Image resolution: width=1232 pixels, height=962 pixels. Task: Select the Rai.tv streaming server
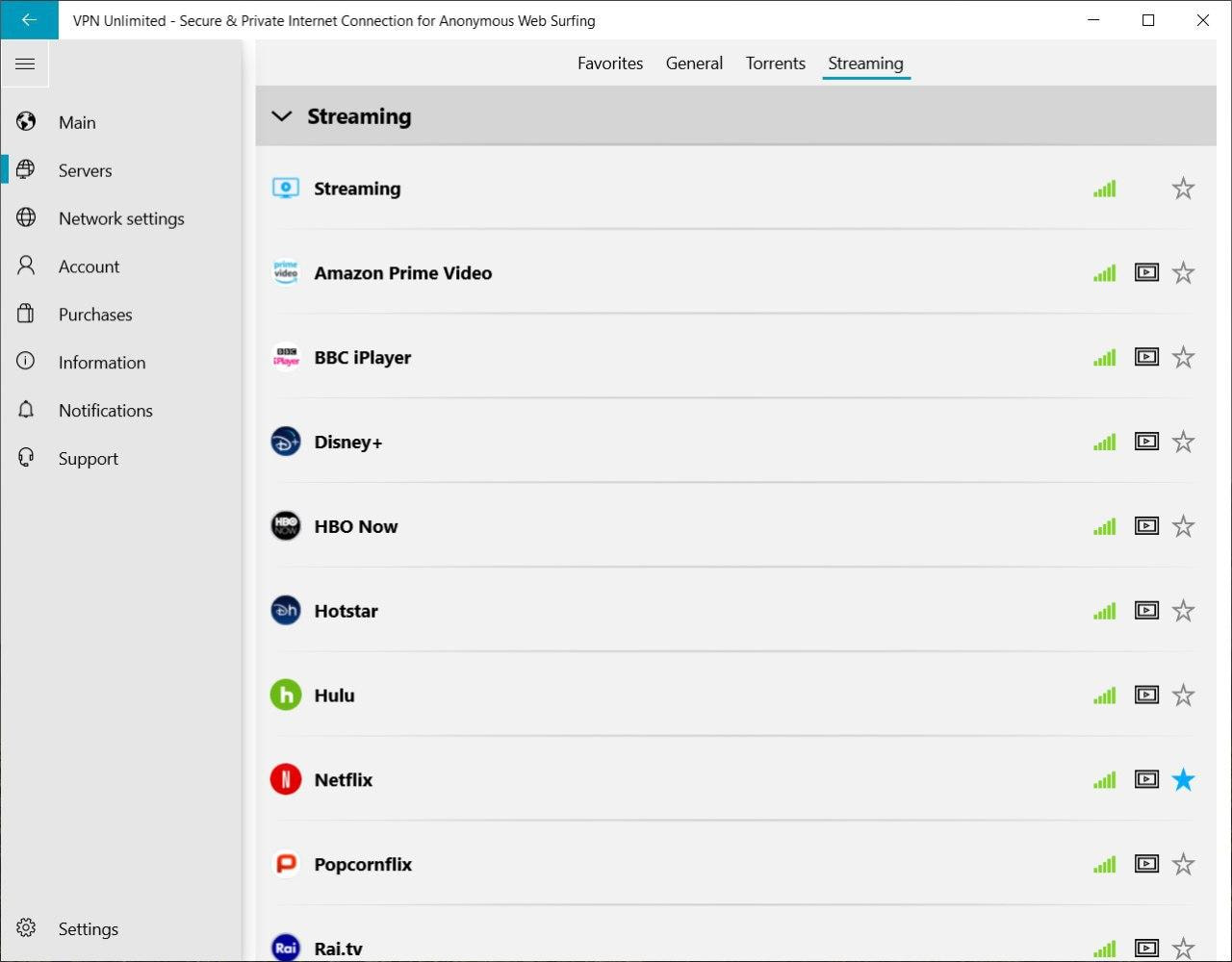click(339, 948)
